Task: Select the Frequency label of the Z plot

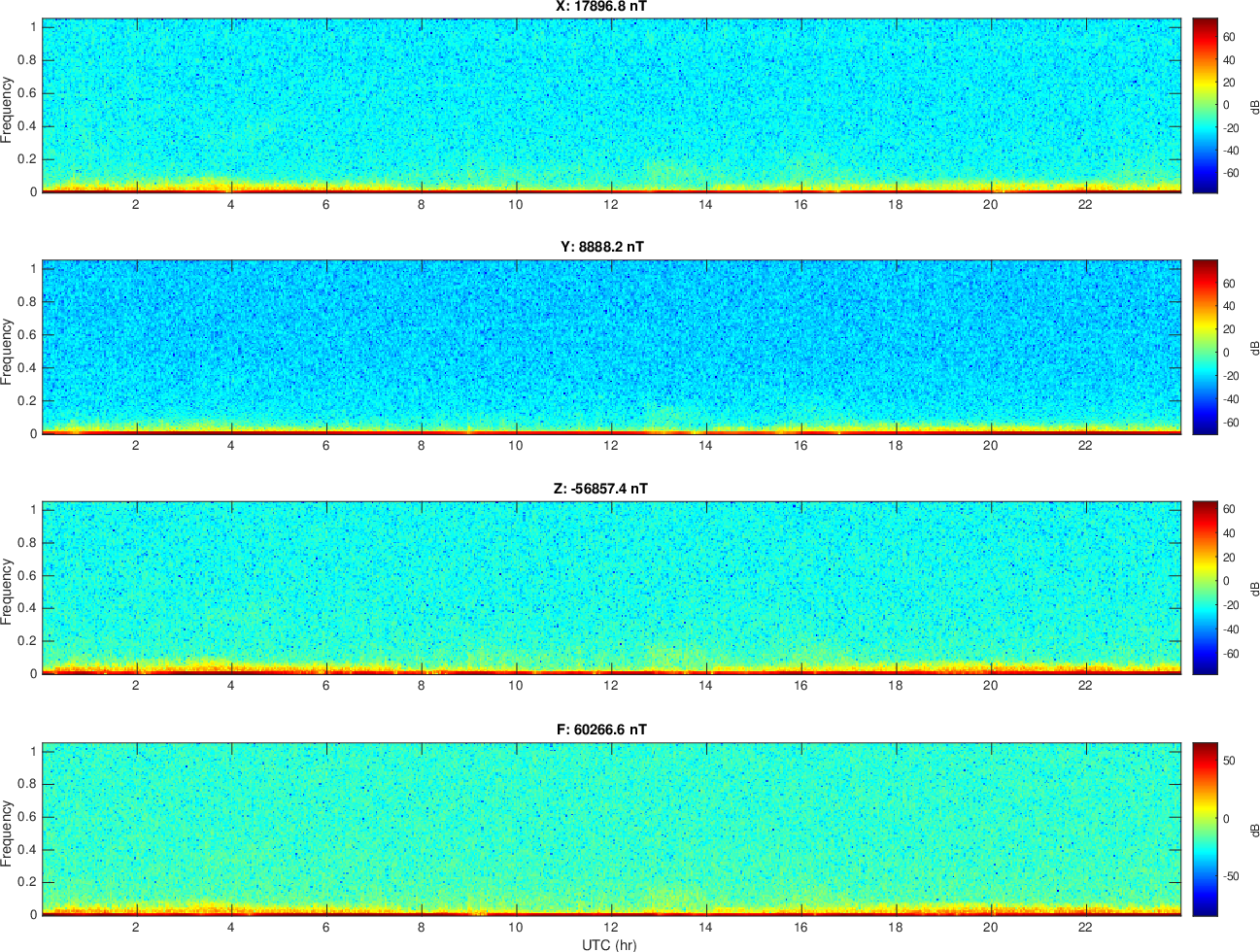Action: (x=8, y=591)
